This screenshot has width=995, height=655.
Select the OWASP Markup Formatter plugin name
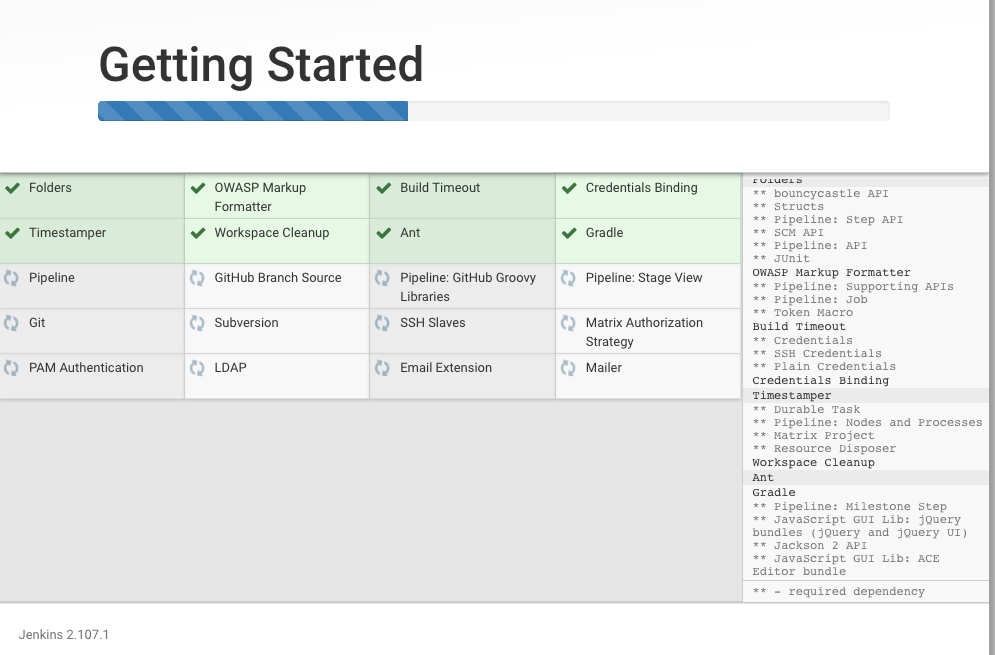coord(260,197)
